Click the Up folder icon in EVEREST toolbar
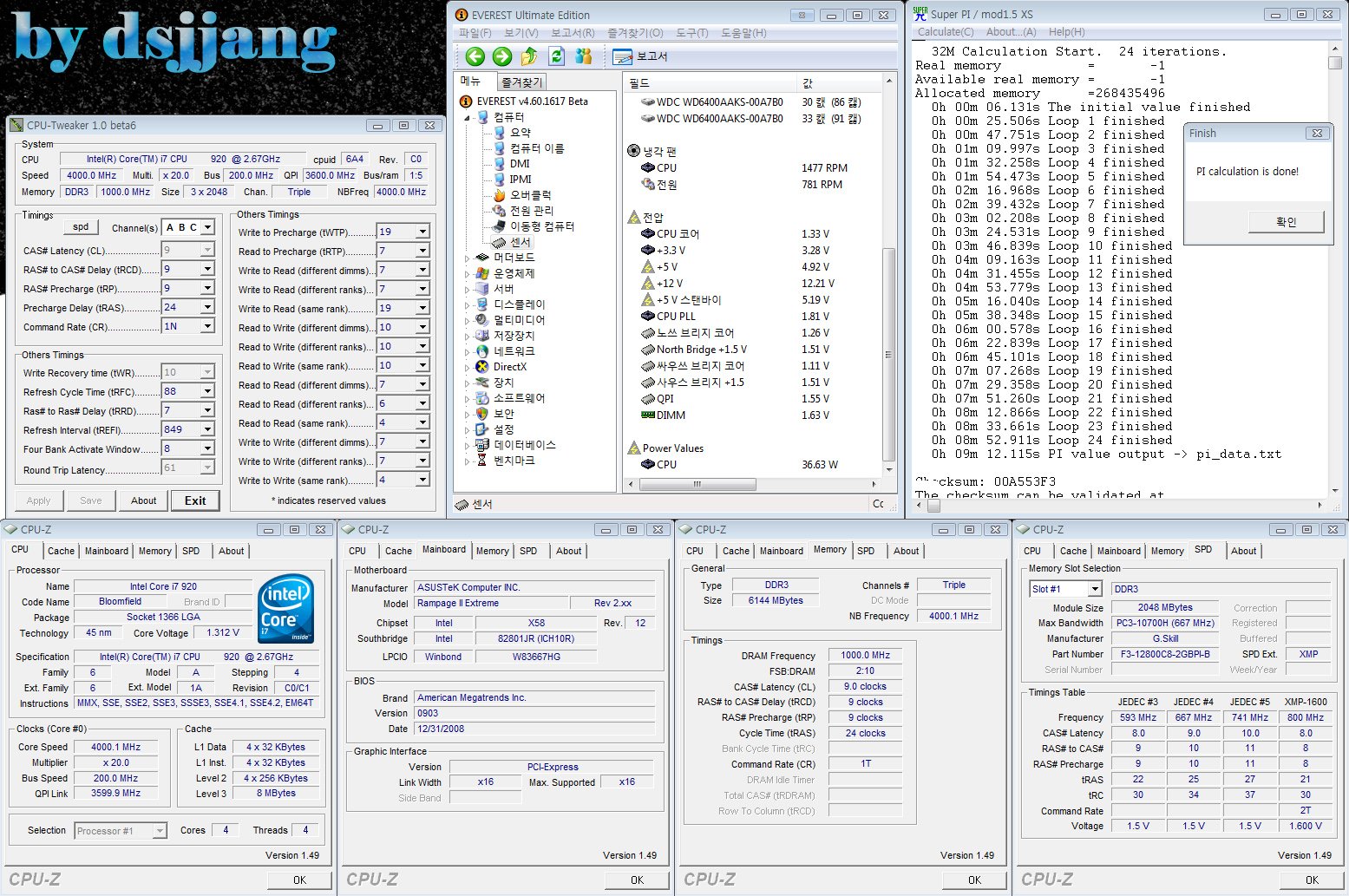Viewport: 1349px width, 896px height. point(529,56)
